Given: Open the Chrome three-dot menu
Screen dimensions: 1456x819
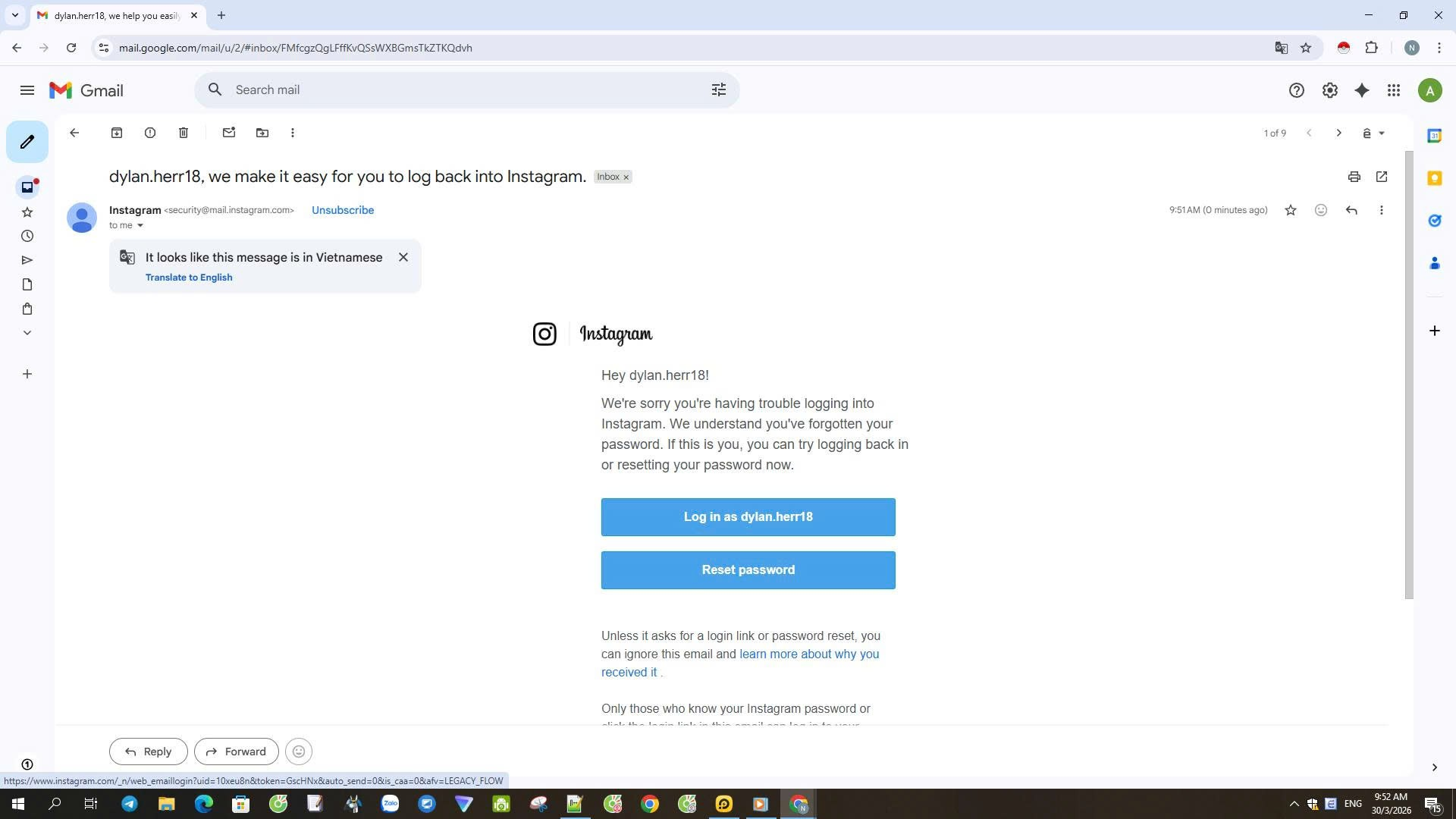Looking at the screenshot, I should (1439, 48).
